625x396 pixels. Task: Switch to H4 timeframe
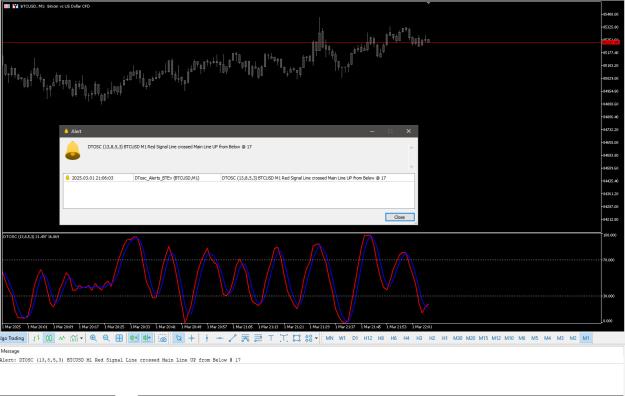[406, 338]
